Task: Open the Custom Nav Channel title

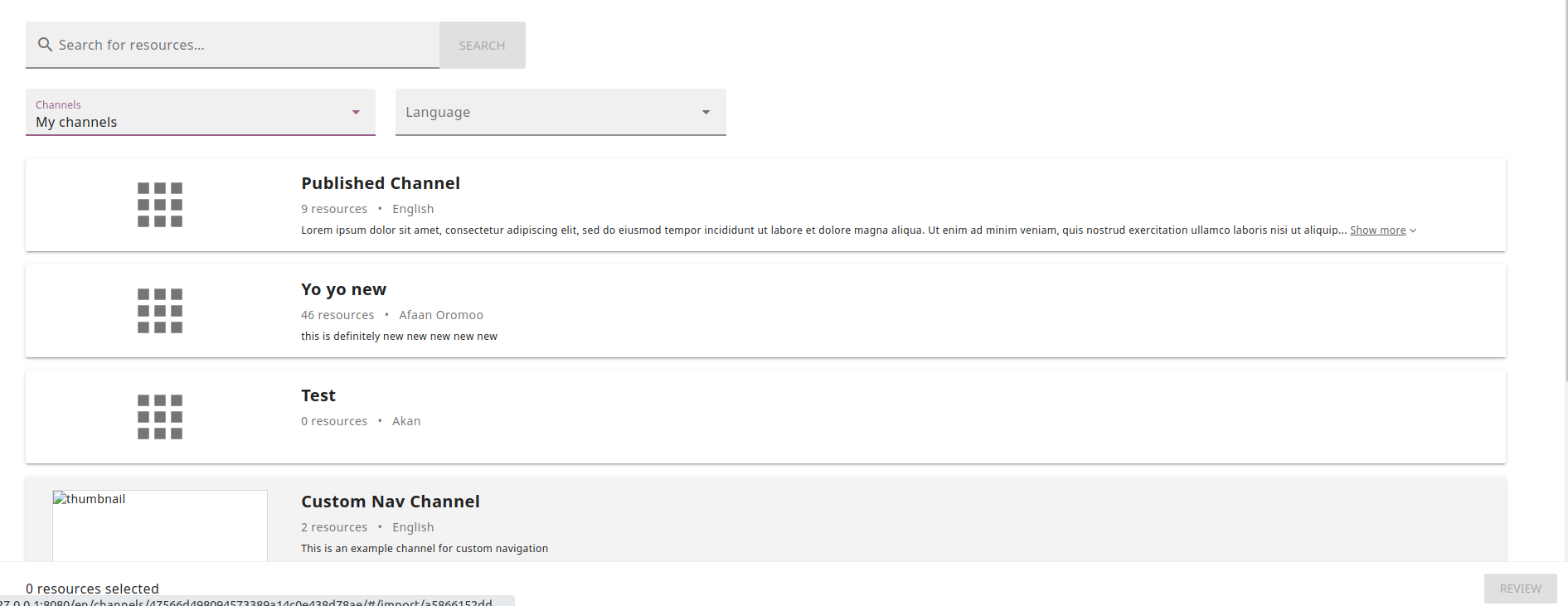Action: [x=391, y=502]
